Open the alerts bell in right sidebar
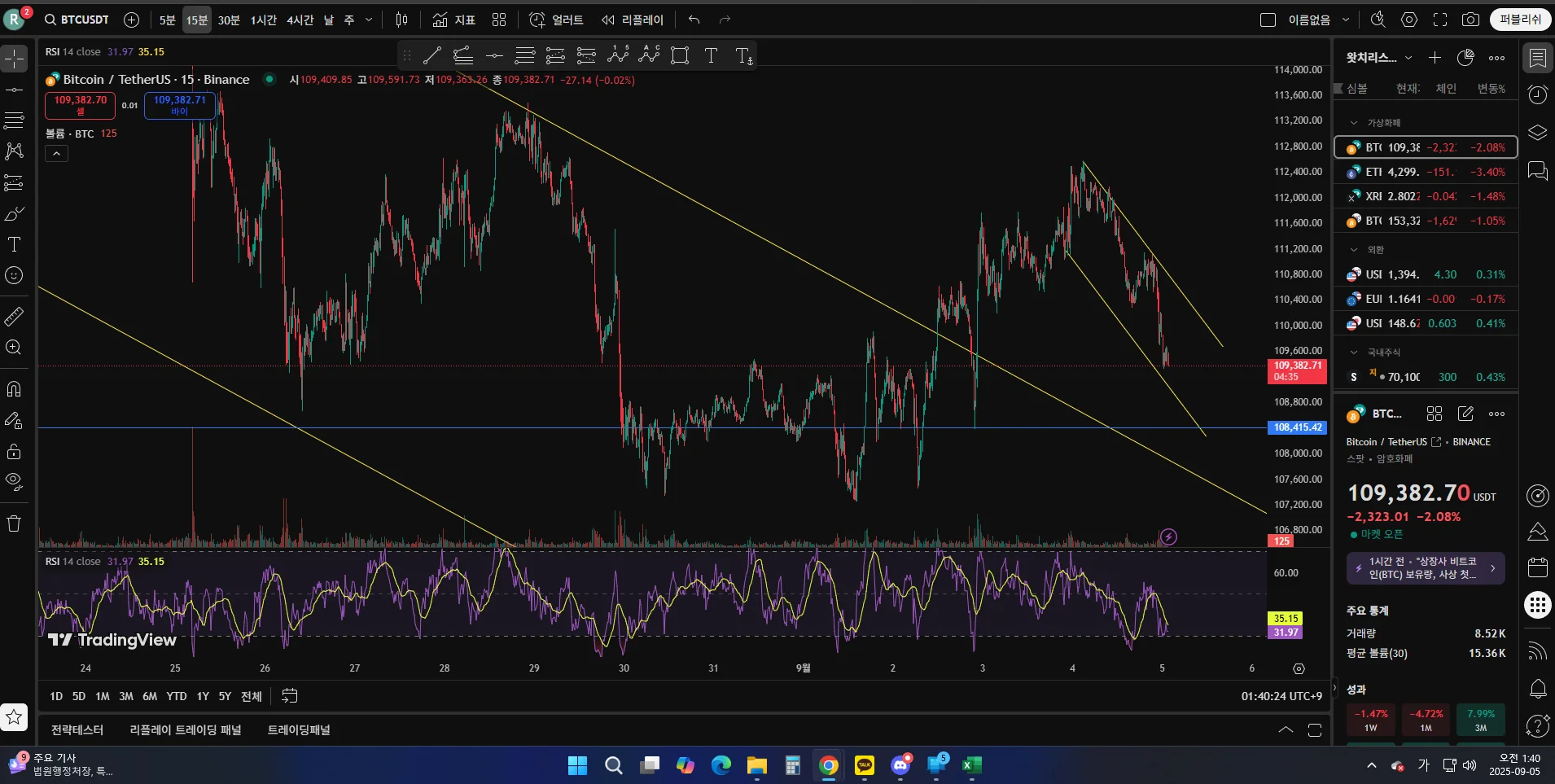Viewport: 1555px width, 784px height. [x=1537, y=689]
